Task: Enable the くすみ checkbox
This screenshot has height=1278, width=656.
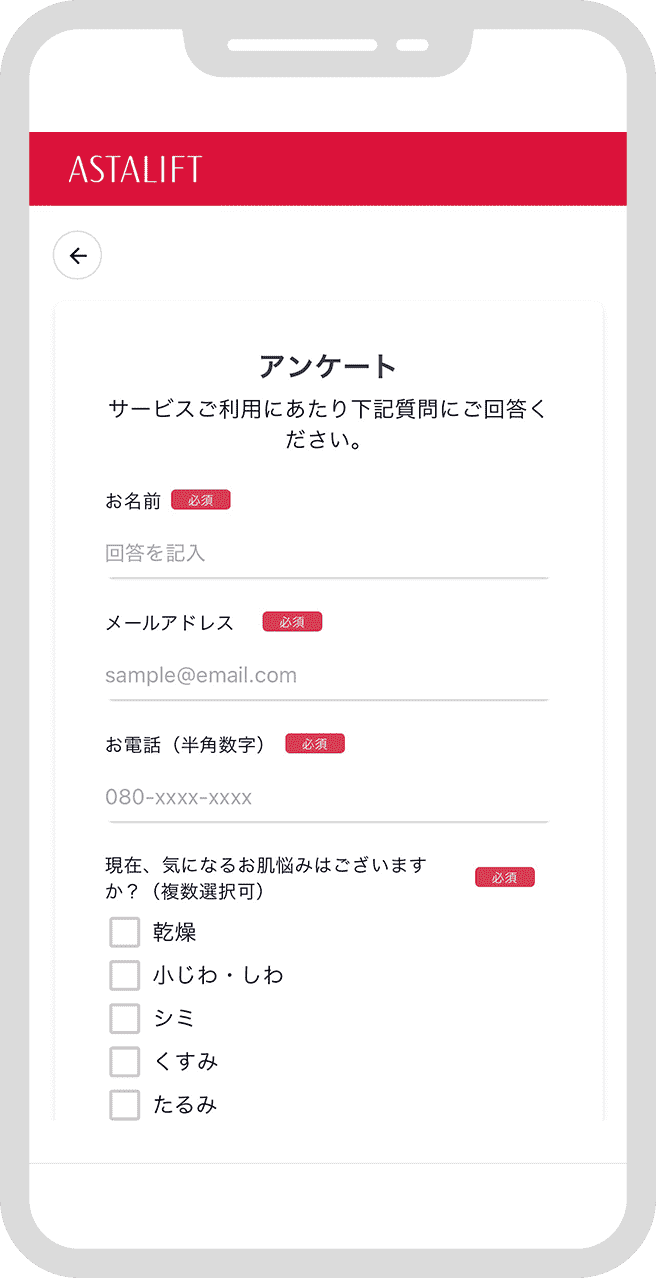Action: [x=124, y=1061]
